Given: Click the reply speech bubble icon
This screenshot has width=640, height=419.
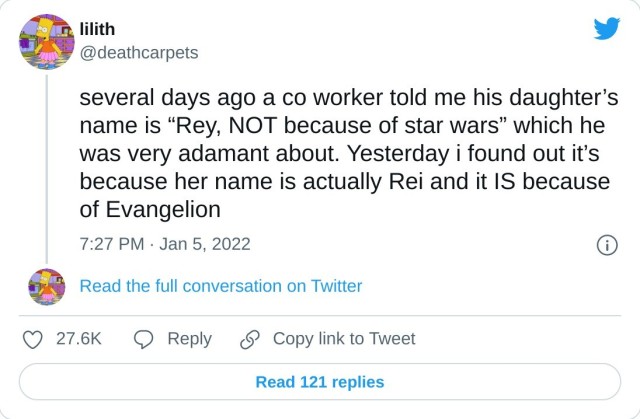Looking at the screenshot, I should click(143, 339).
